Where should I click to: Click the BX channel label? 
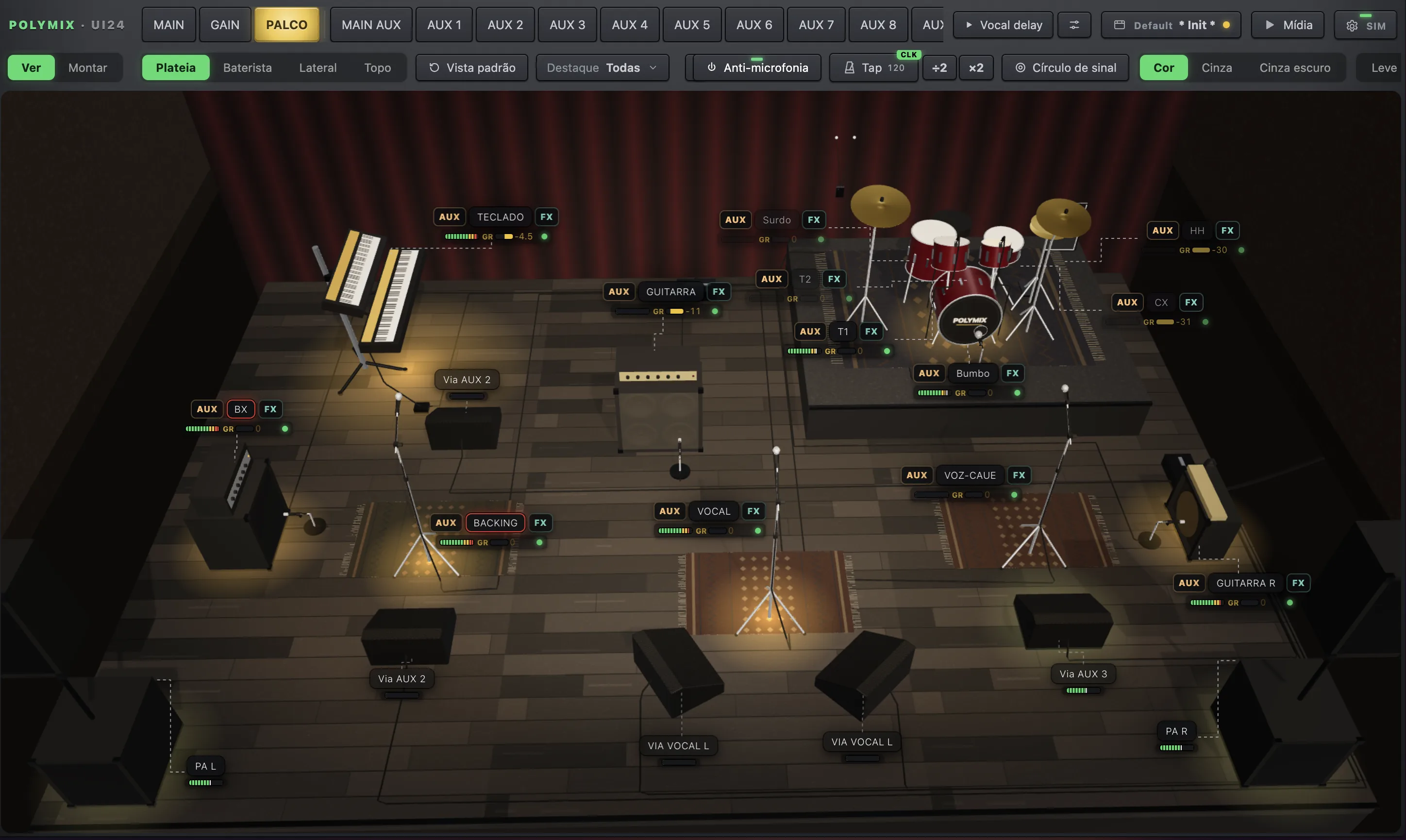[240, 409]
